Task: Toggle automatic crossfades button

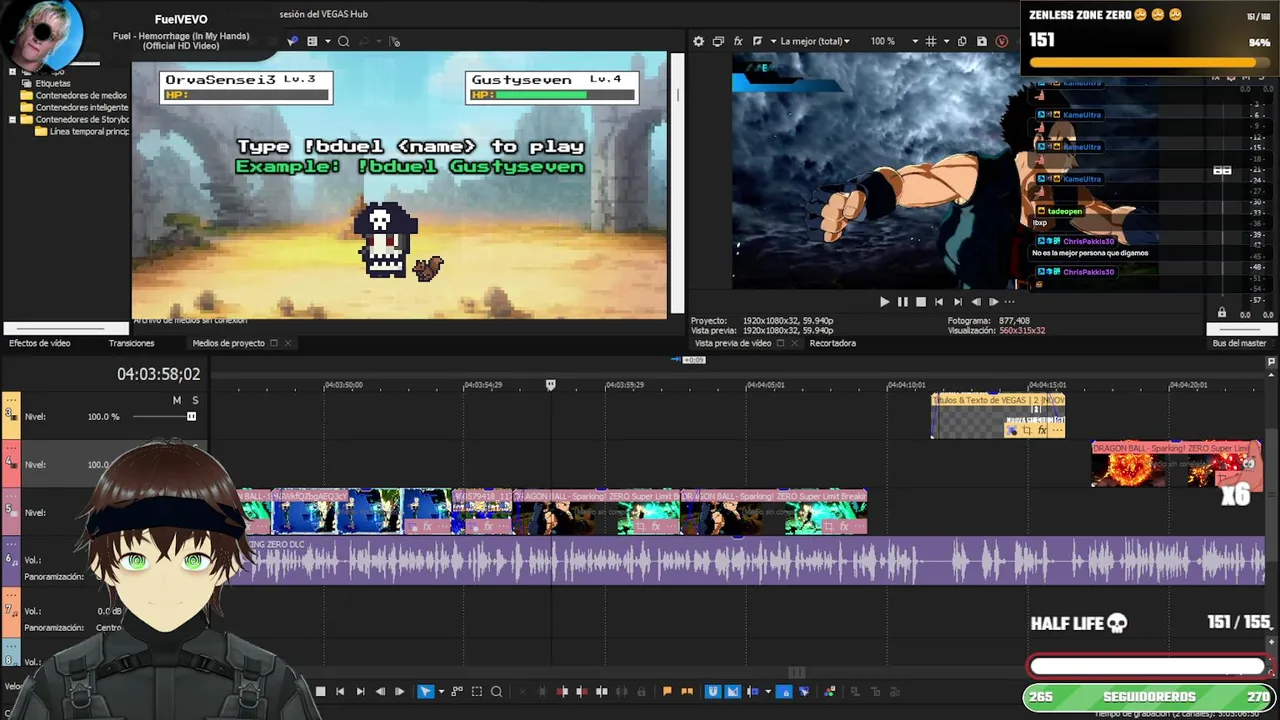Action: 732,691
